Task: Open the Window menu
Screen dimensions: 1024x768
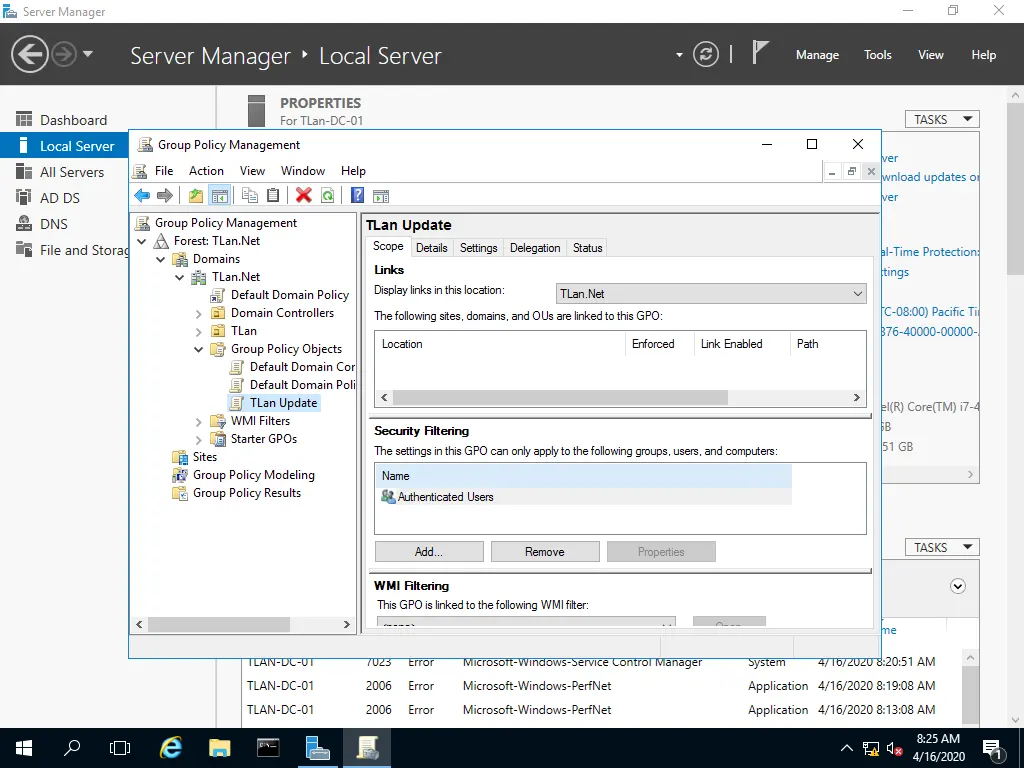Action: click(303, 171)
